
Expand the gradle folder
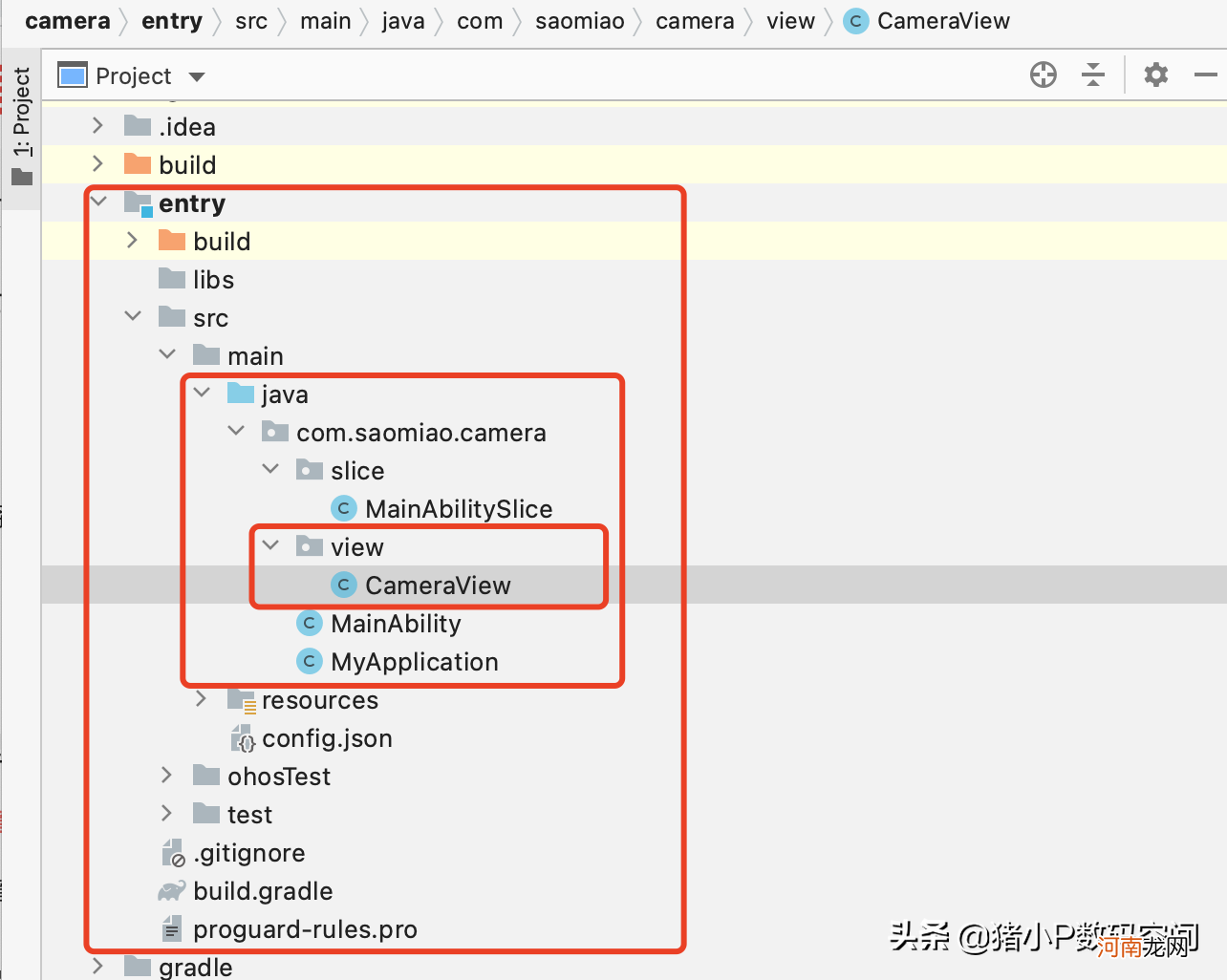click(x=97, y=966)
